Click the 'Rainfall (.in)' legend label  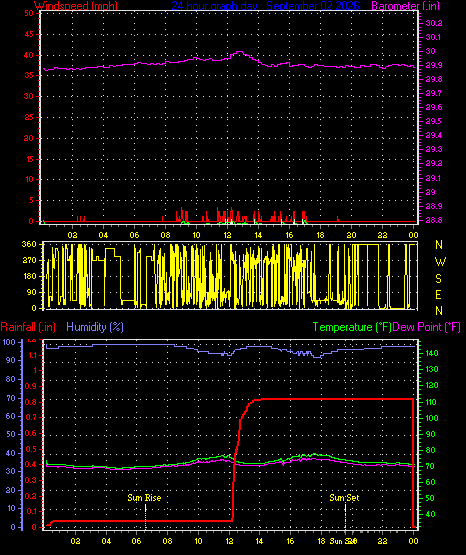tap(28, 327)
